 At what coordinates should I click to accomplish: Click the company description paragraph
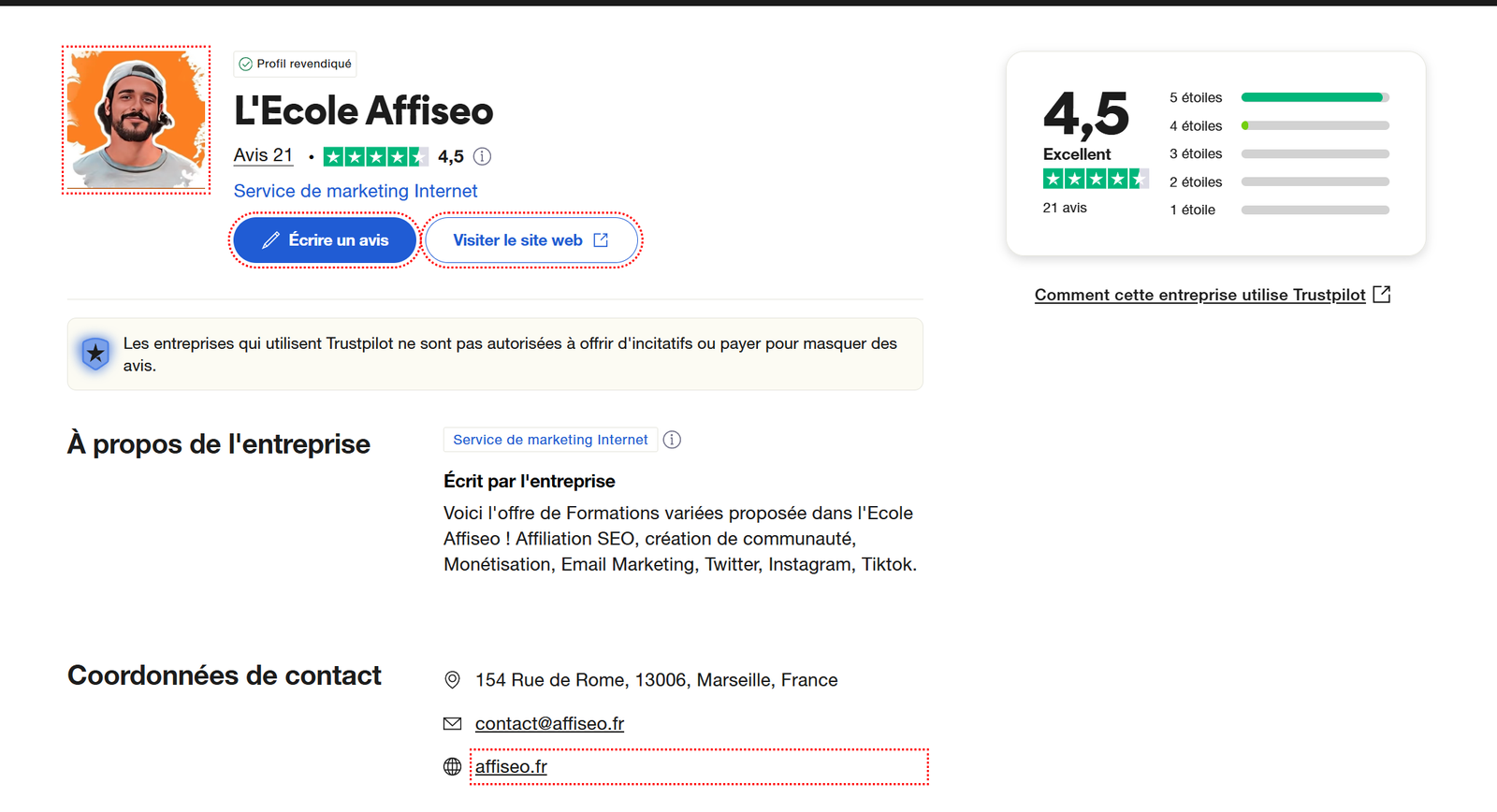tap(680, 539)
